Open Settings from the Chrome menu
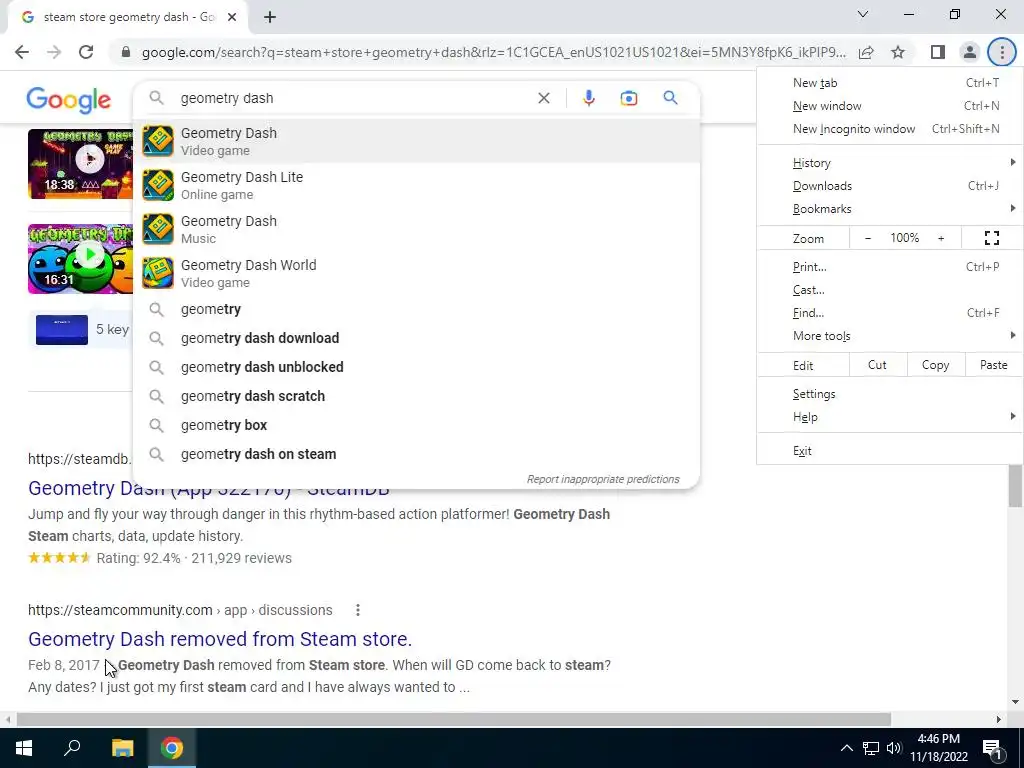 (x=890, y=394)
